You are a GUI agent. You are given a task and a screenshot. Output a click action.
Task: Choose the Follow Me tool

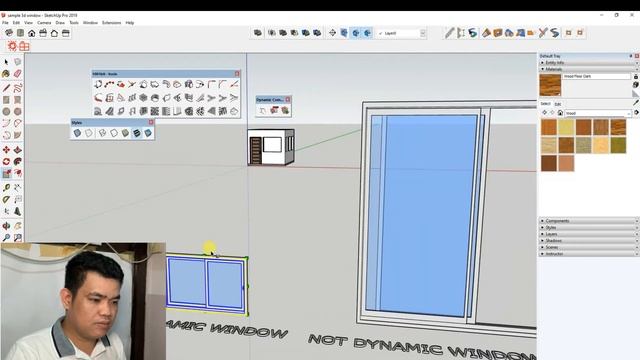pos(18,162)
